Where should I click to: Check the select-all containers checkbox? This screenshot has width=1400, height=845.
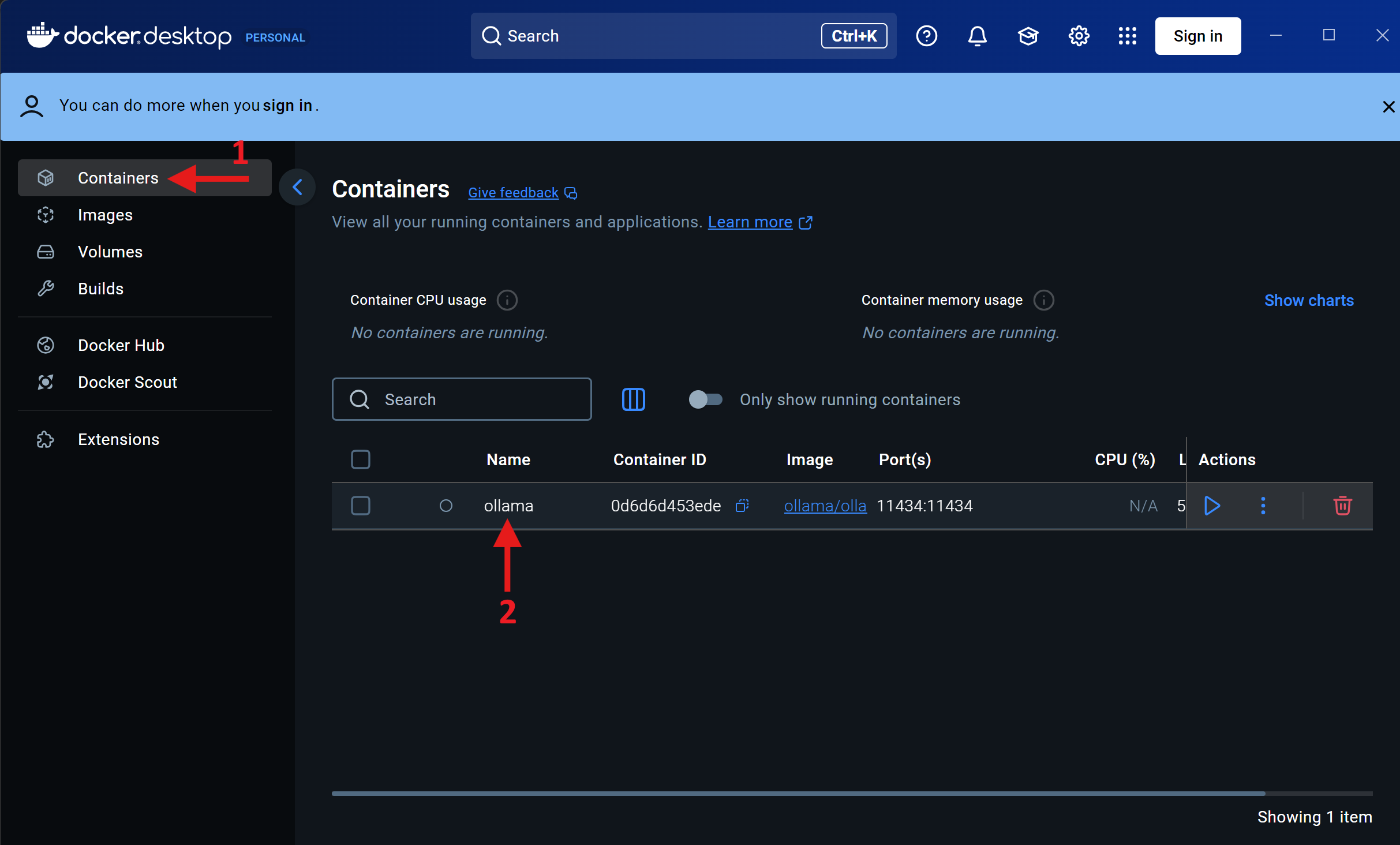361,459
